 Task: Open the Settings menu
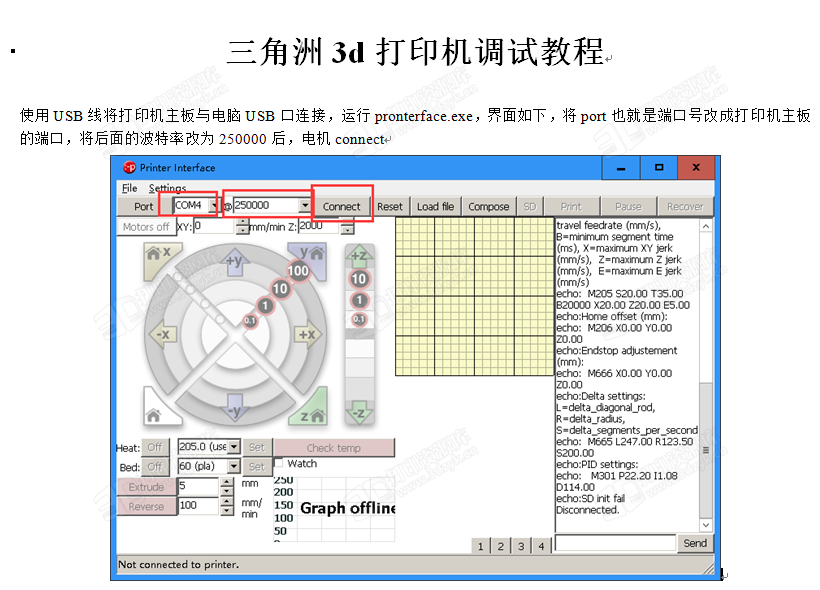point(167,188)
